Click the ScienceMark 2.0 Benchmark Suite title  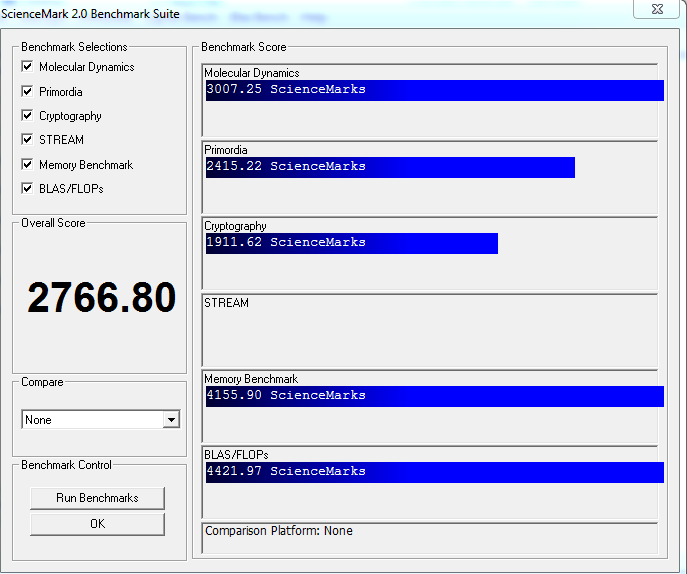click(x=90, y=14)
